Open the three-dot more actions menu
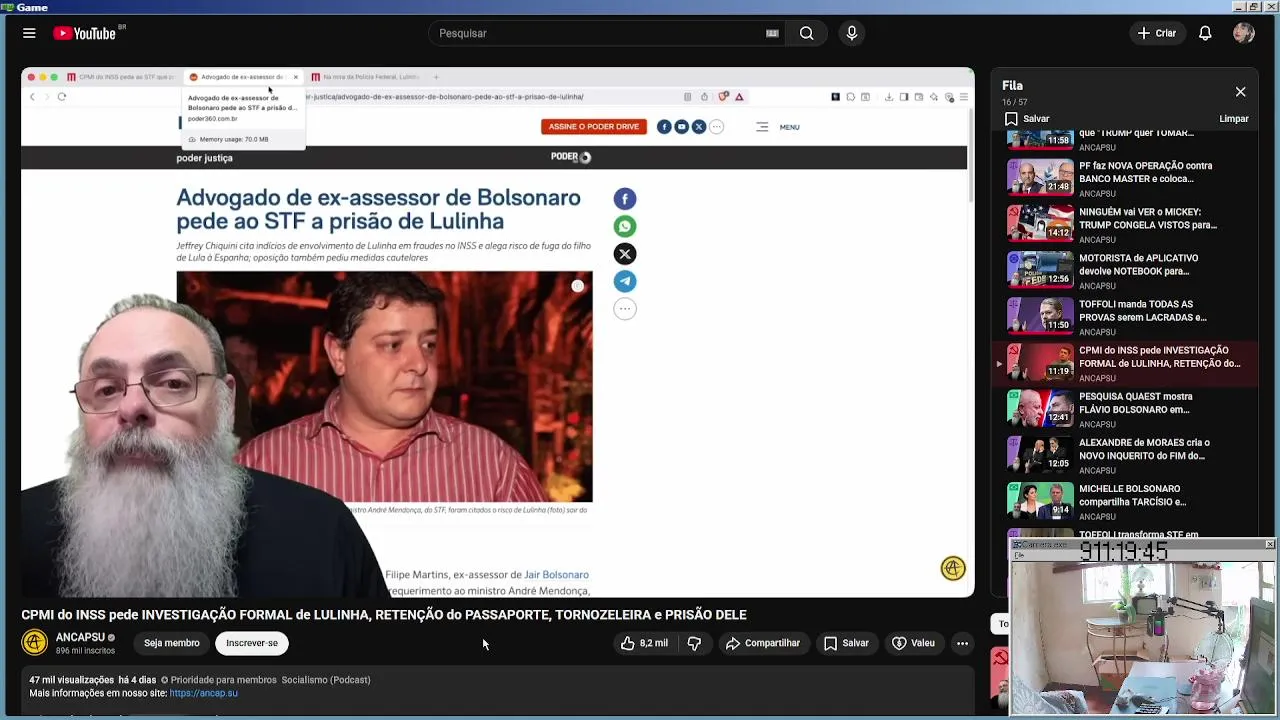 tap(962, 643)
